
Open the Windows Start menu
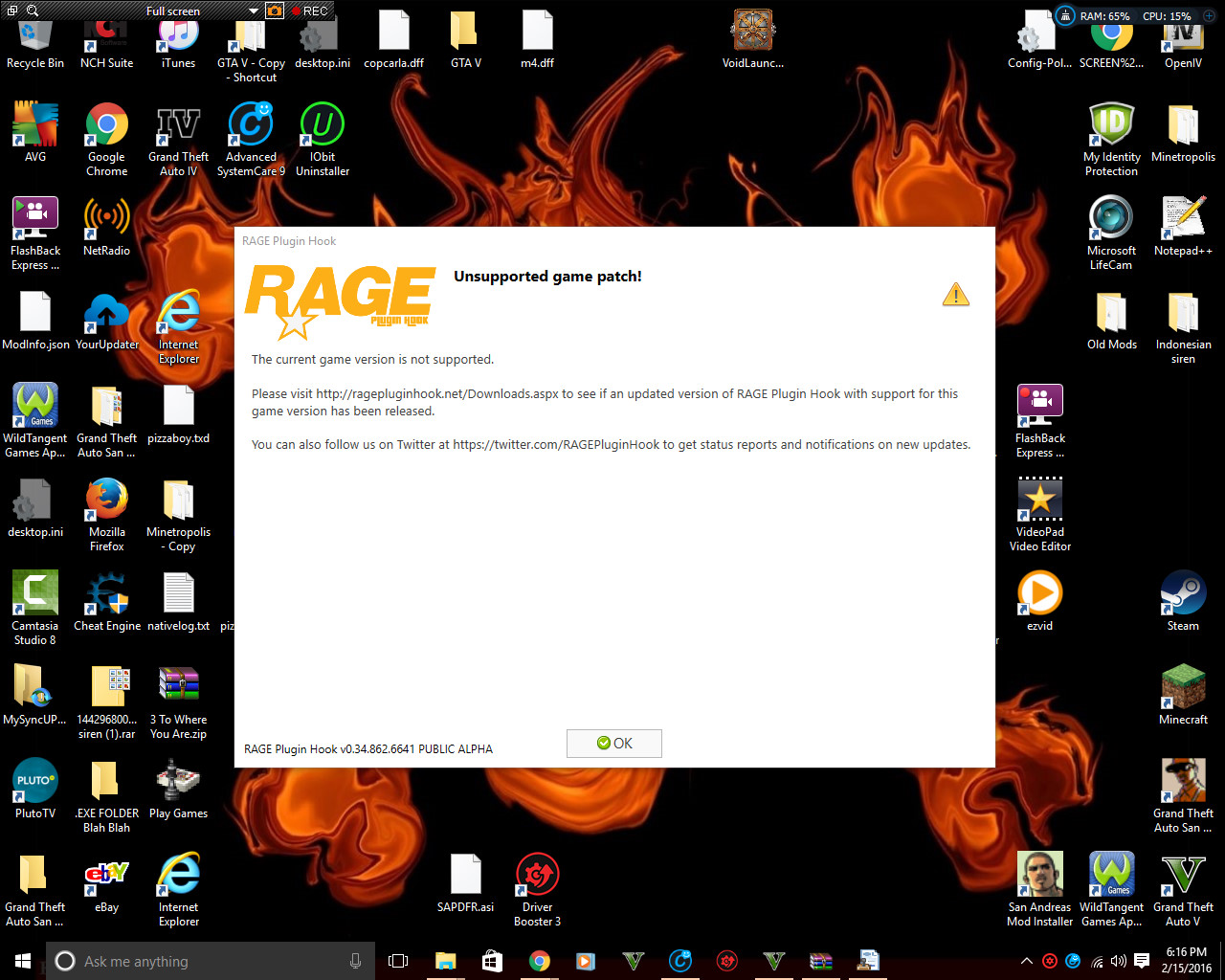click(23, 961)
